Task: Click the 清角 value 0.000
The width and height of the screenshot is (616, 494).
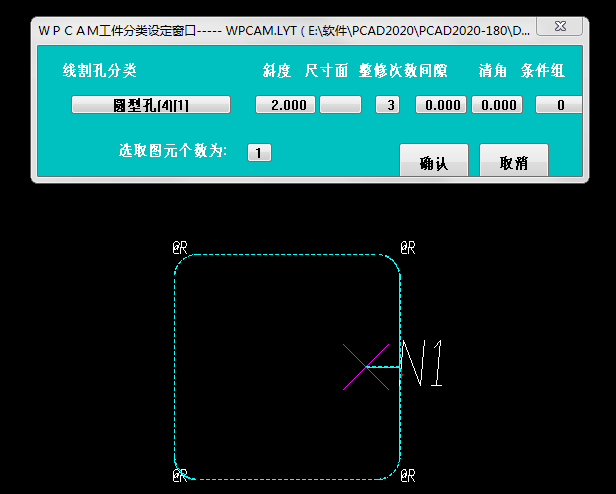Action: click(x=497, y=105)
